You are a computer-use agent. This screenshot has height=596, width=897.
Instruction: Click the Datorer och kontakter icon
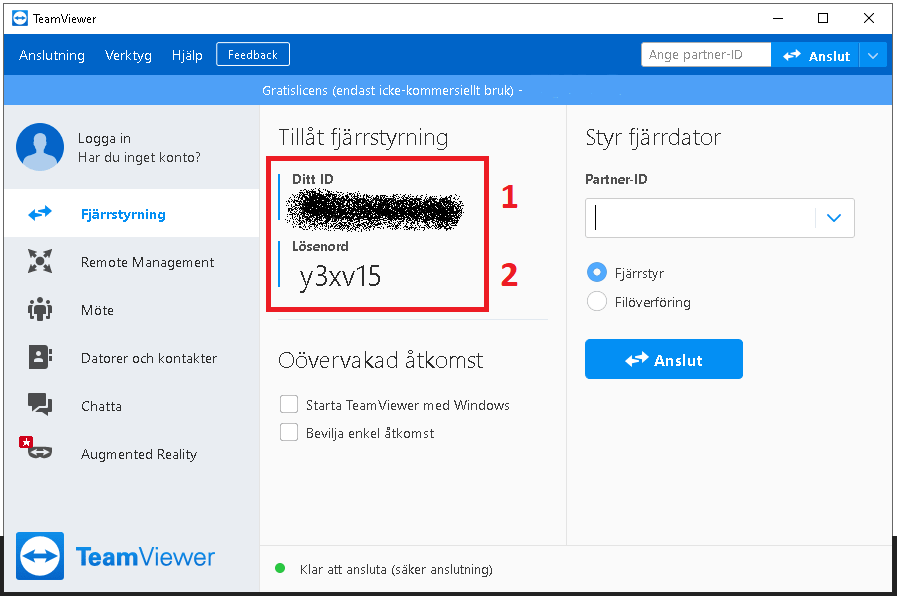[x=40, y=357]
